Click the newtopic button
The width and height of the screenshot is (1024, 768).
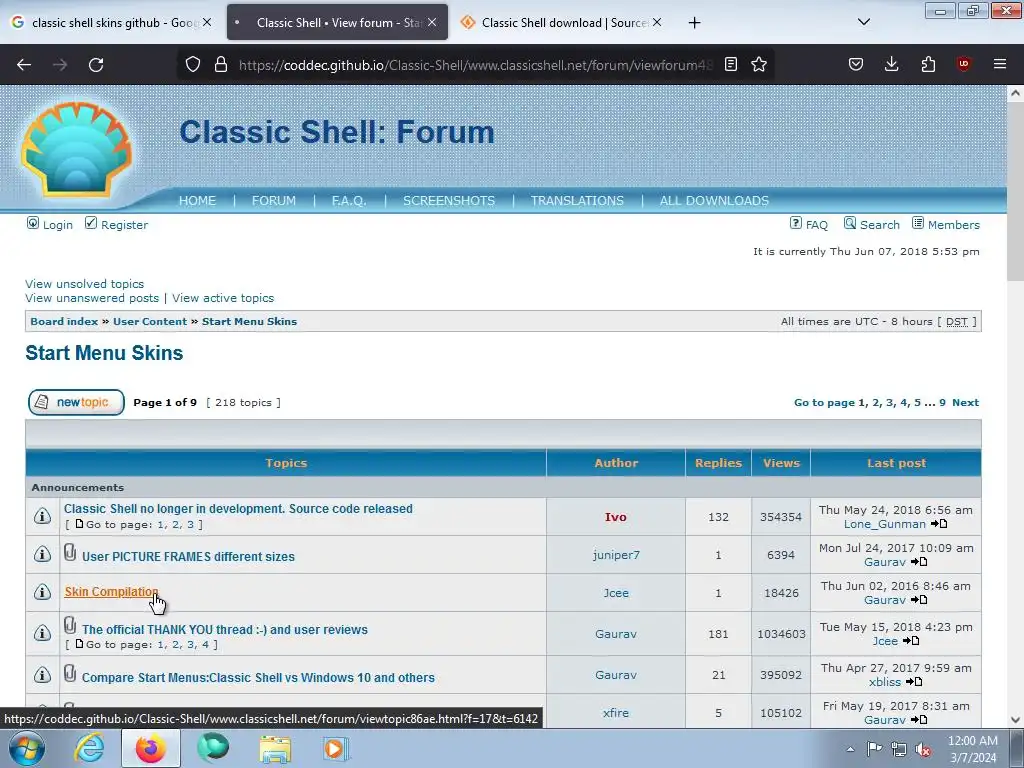(x=76, y=402)
